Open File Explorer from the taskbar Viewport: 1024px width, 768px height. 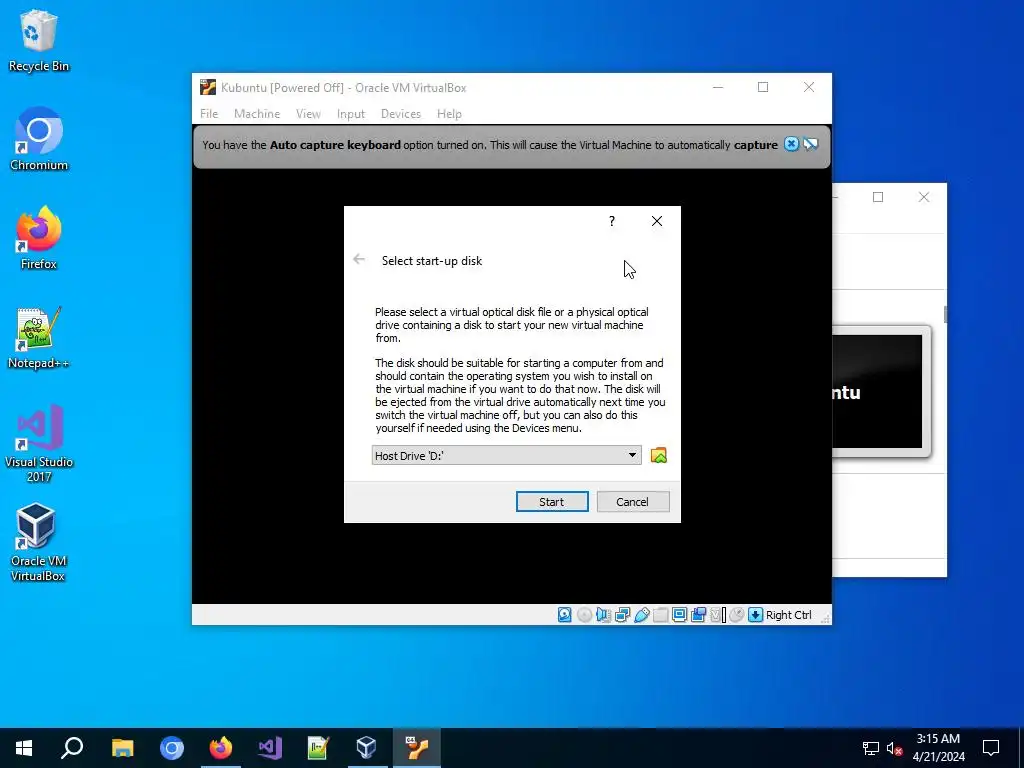(122, 748)
